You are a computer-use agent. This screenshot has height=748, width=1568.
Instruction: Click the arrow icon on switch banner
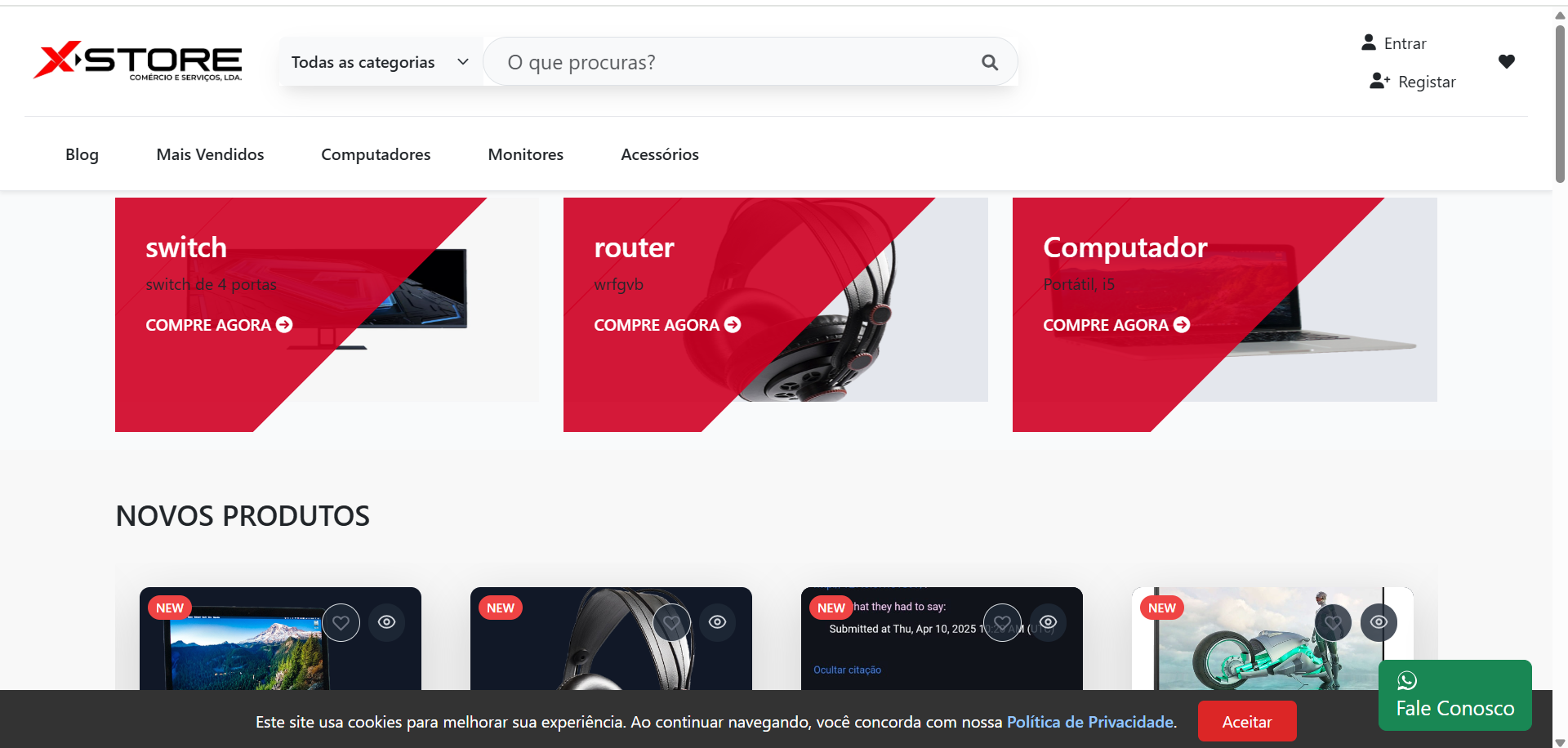284,325
